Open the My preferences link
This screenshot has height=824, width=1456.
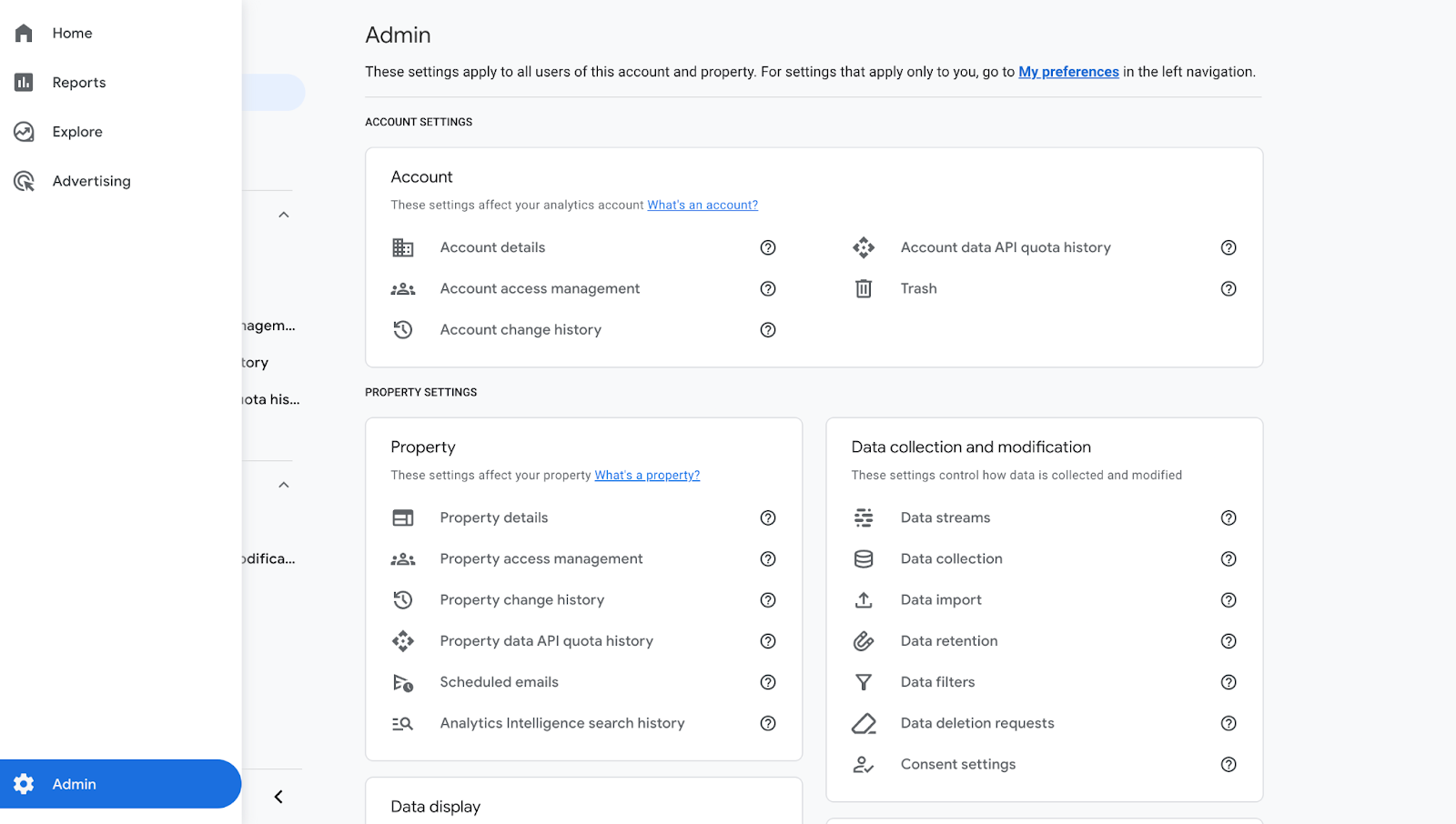click(1068, 72)
